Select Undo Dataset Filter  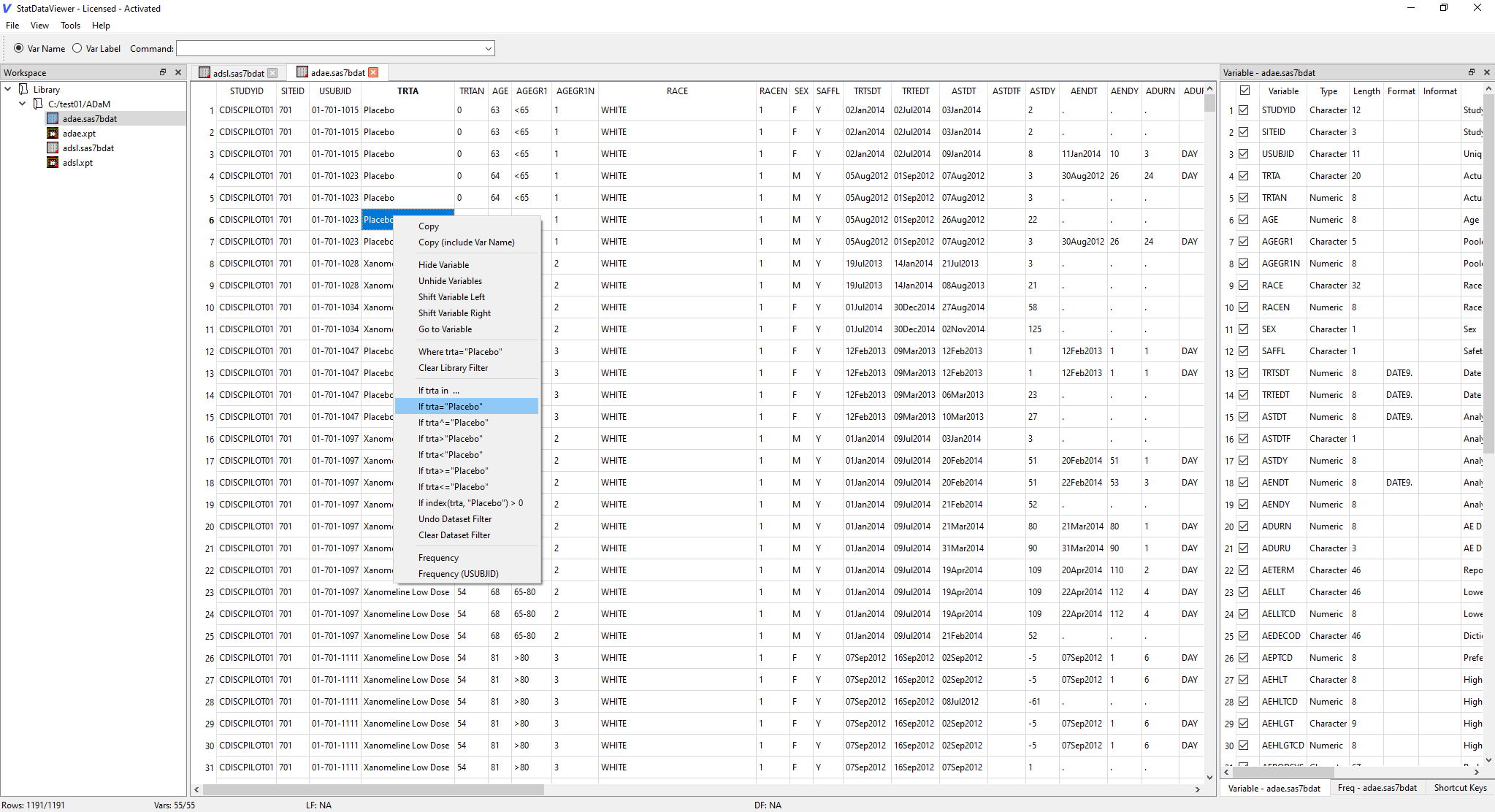click(x=467, y=519)
